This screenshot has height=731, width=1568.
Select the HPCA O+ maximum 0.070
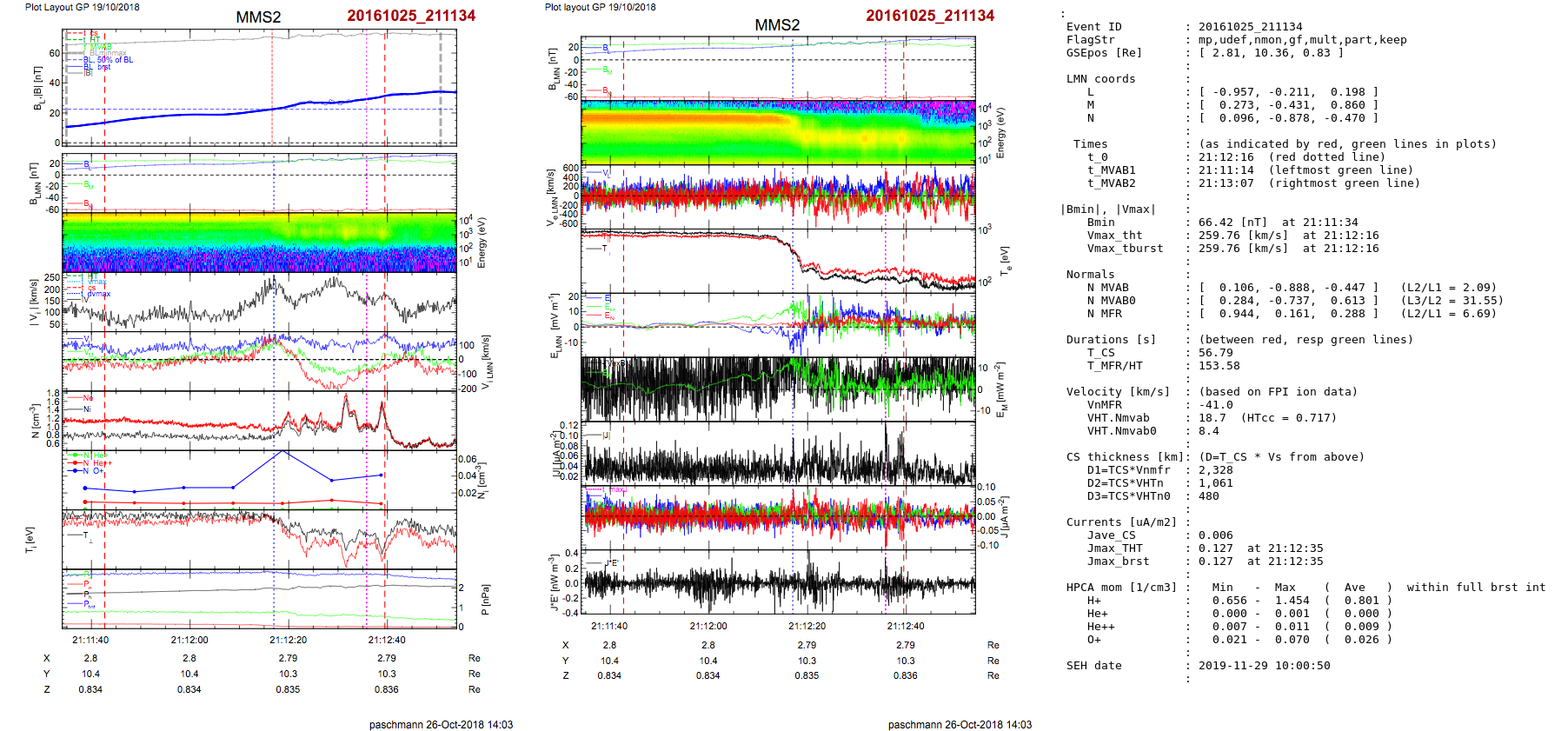pyautogui.click(x=1292, y=640)
